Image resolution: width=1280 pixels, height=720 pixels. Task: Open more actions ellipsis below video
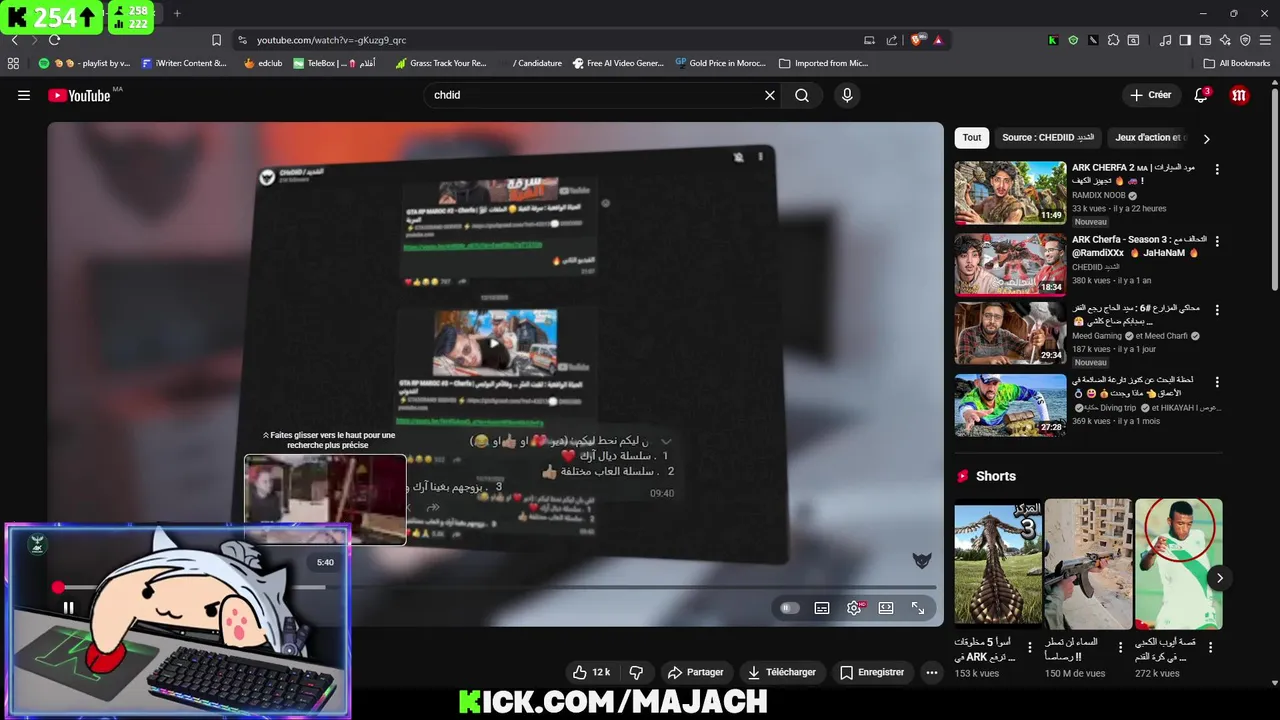pyautogui.click(x=932, y=672)
